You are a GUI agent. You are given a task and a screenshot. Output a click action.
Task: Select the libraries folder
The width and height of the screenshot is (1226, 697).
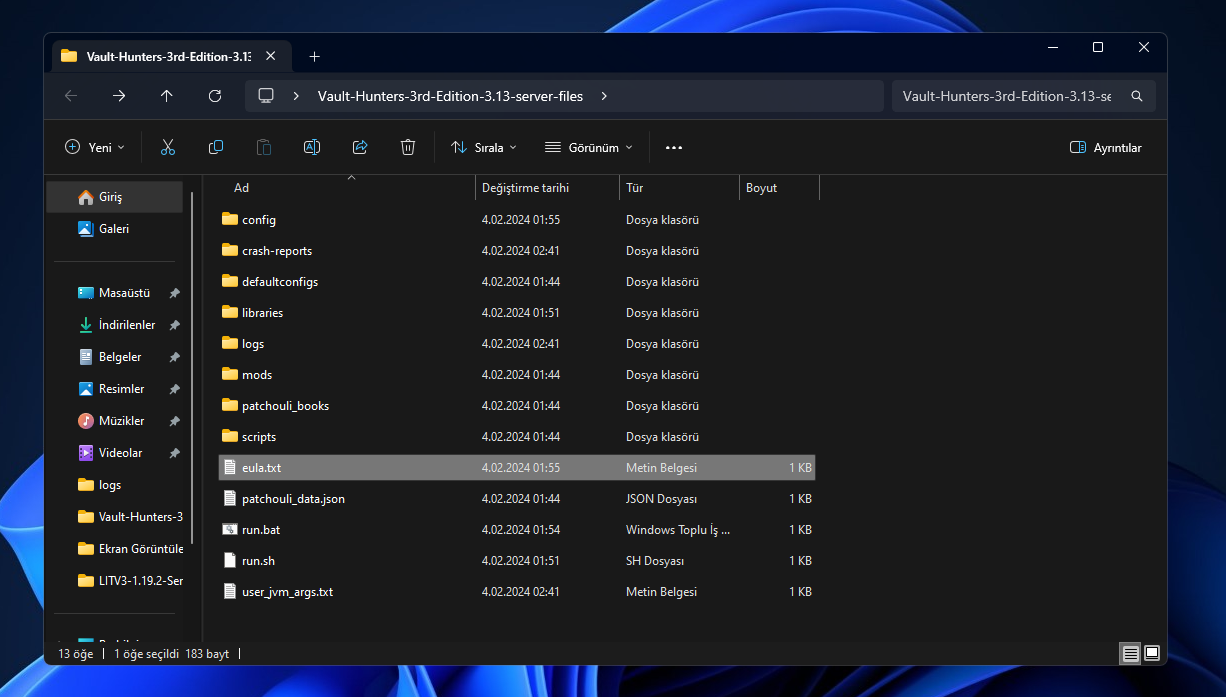point(517,312)
